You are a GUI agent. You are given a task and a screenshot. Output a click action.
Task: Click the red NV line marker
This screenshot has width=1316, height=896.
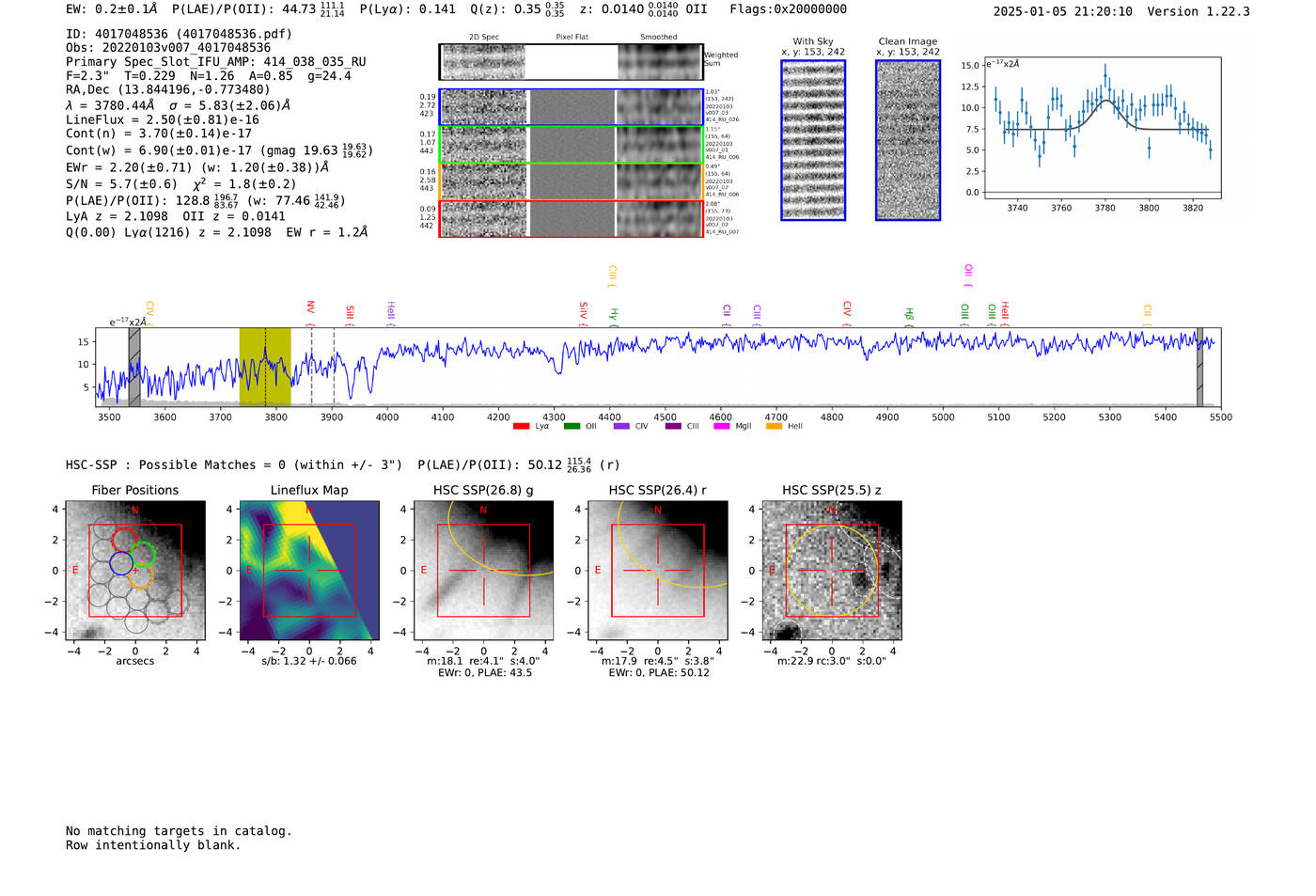point(310,311)
